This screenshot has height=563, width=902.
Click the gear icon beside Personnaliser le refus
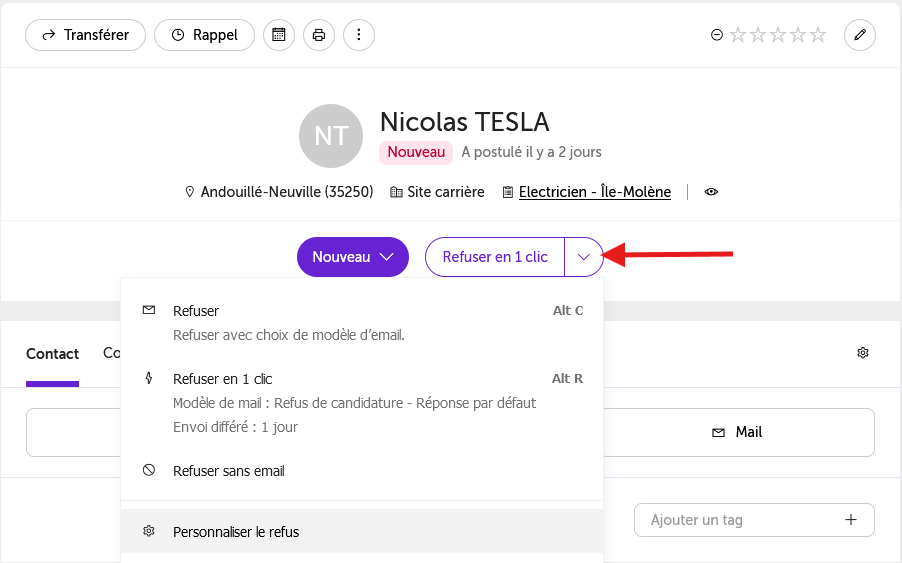point(149,531)
